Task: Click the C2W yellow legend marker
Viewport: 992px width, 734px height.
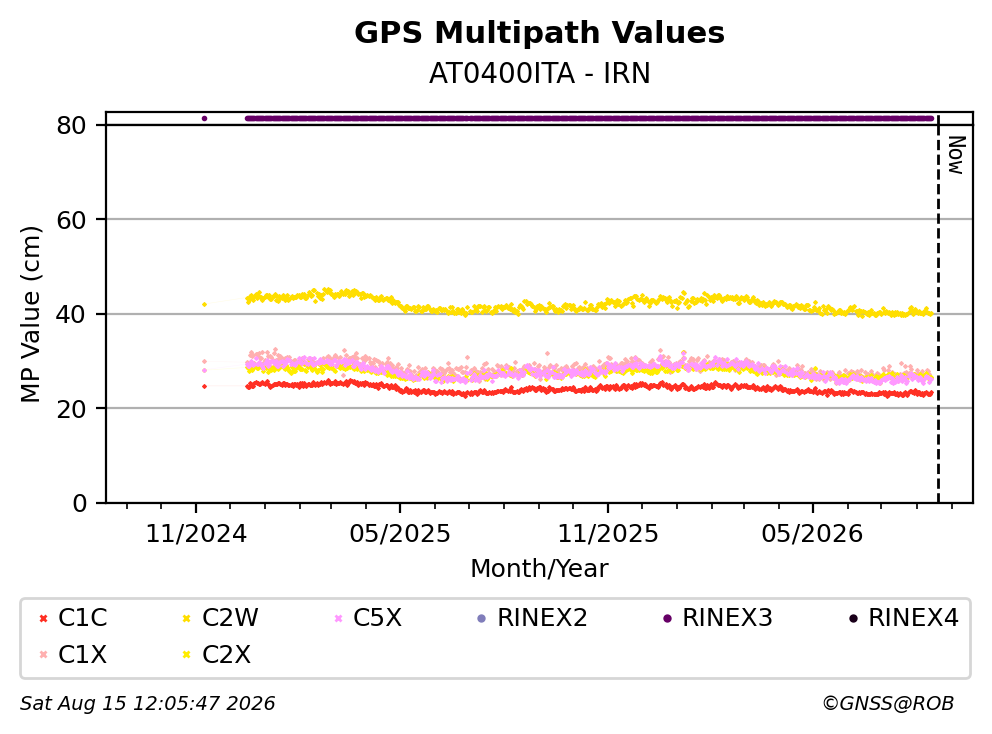Action: coord(187,618)
